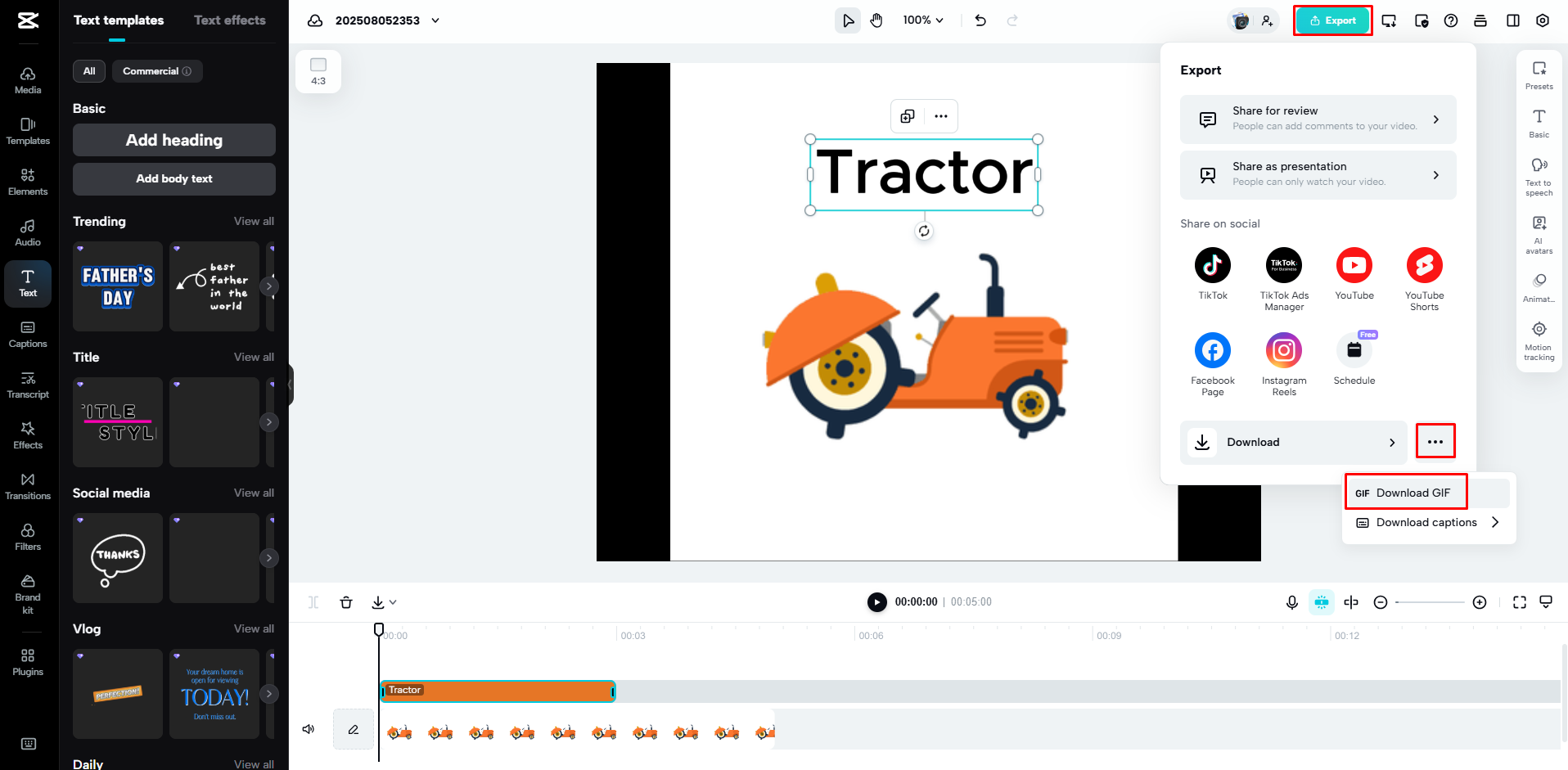Select the FATHER'S DAY template thumbnail
This screenshot has height=770, width=1568.
point(117,286)
